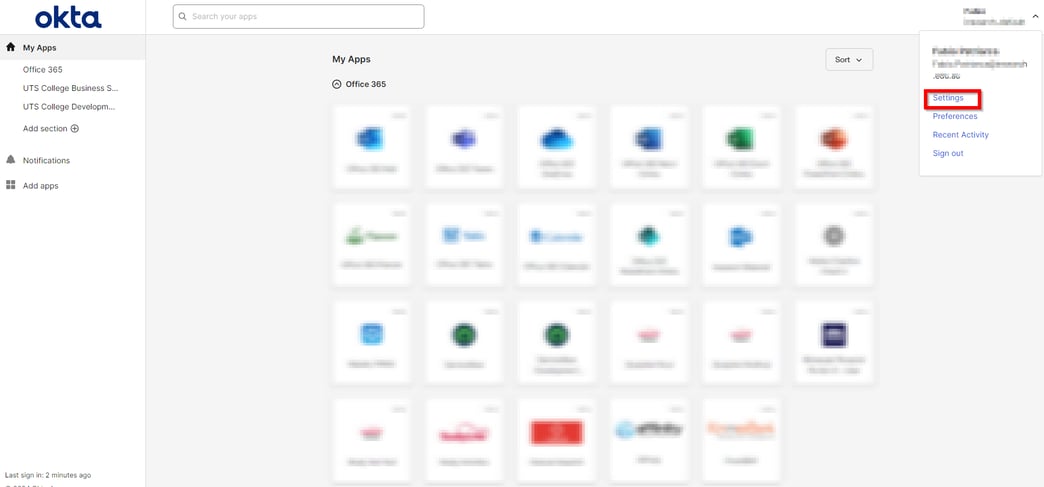Image resolution: width=1044 pixels, height=487 pixels.
Task: Add a new section via plus icon
Action: pos(75,129)
